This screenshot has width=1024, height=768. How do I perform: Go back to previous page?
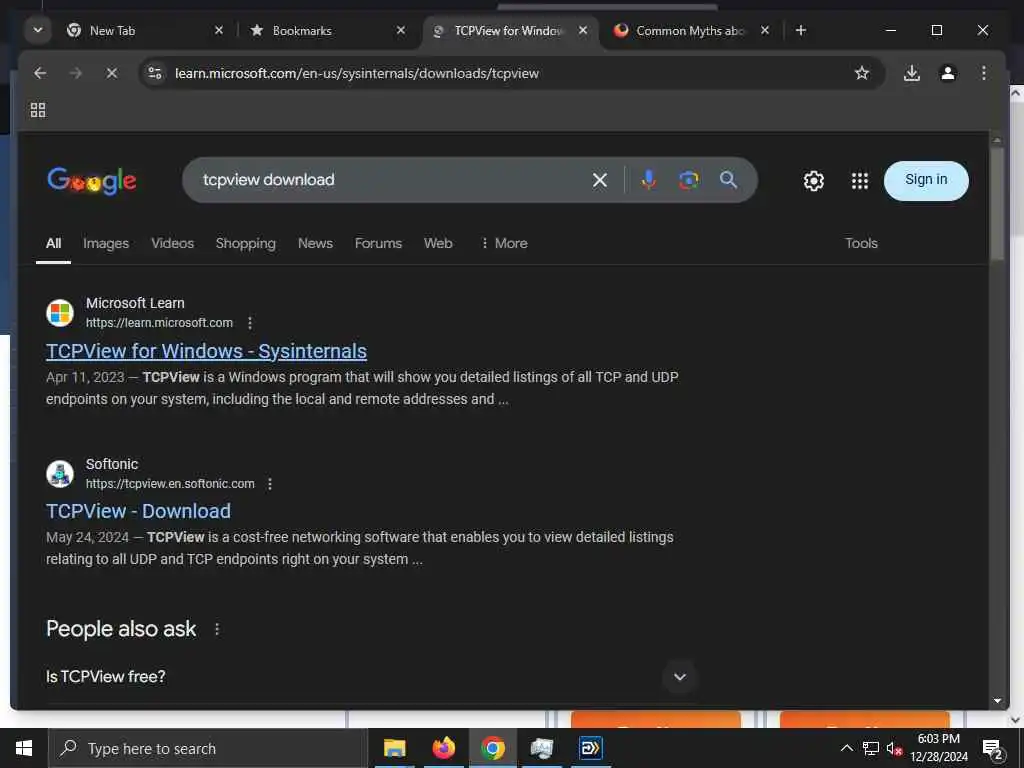click(40, 73)
